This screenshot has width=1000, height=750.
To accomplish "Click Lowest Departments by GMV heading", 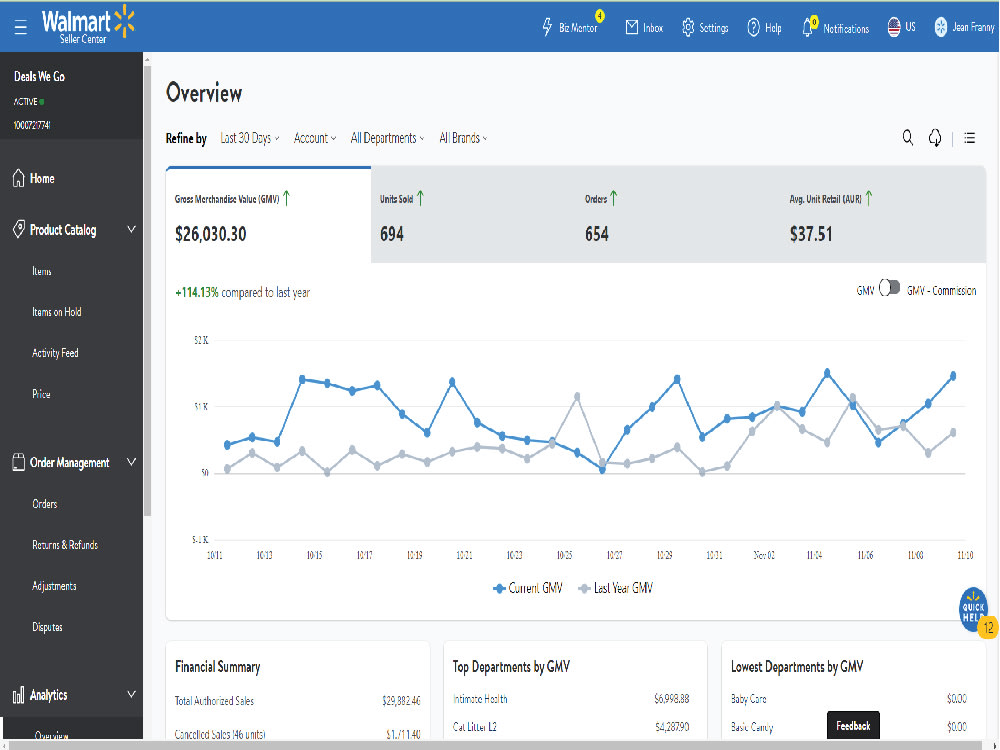I will [797, 667].
